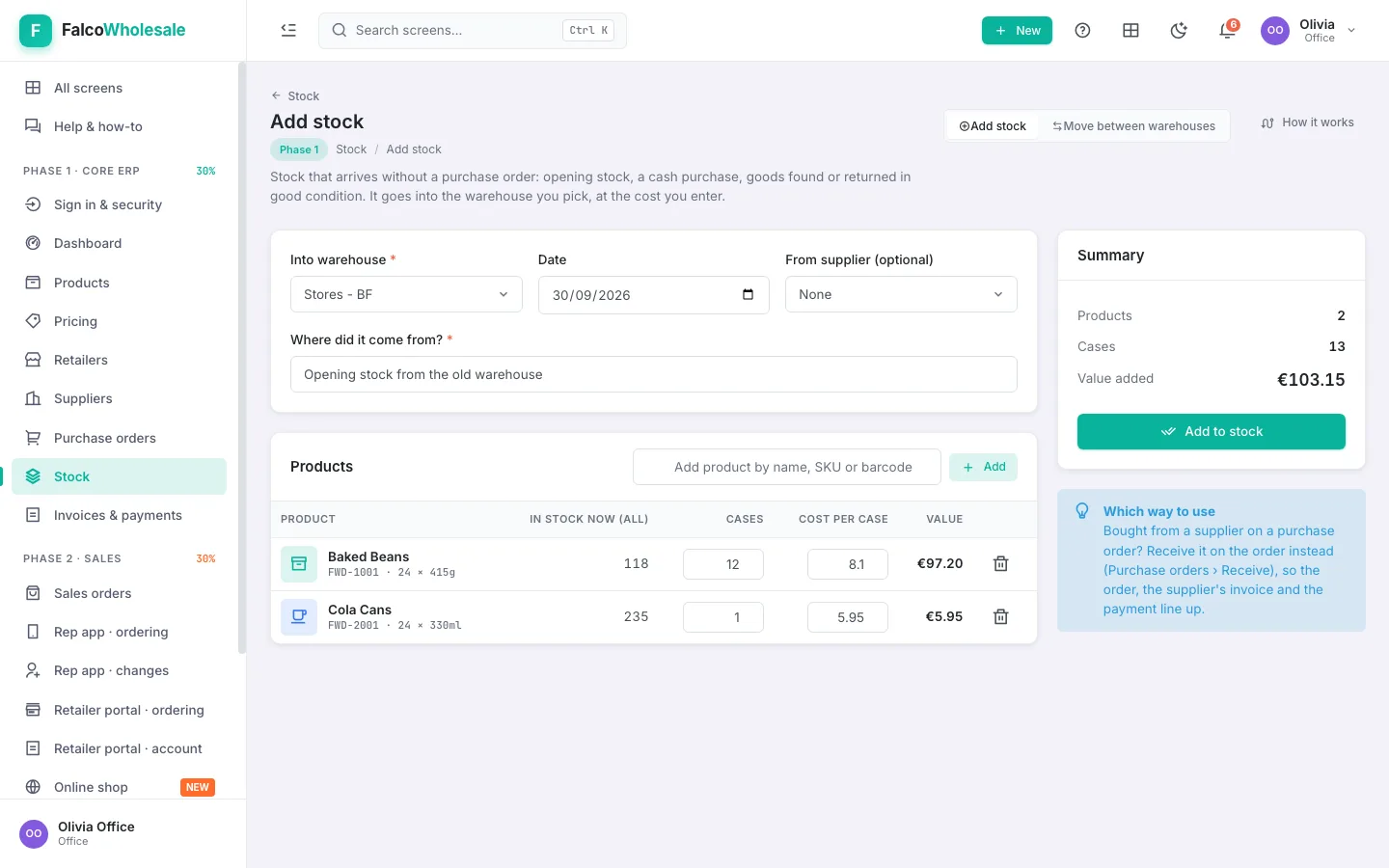1389x868 pixels.
Task: Click the green New button
Action: click(1017, 31)
